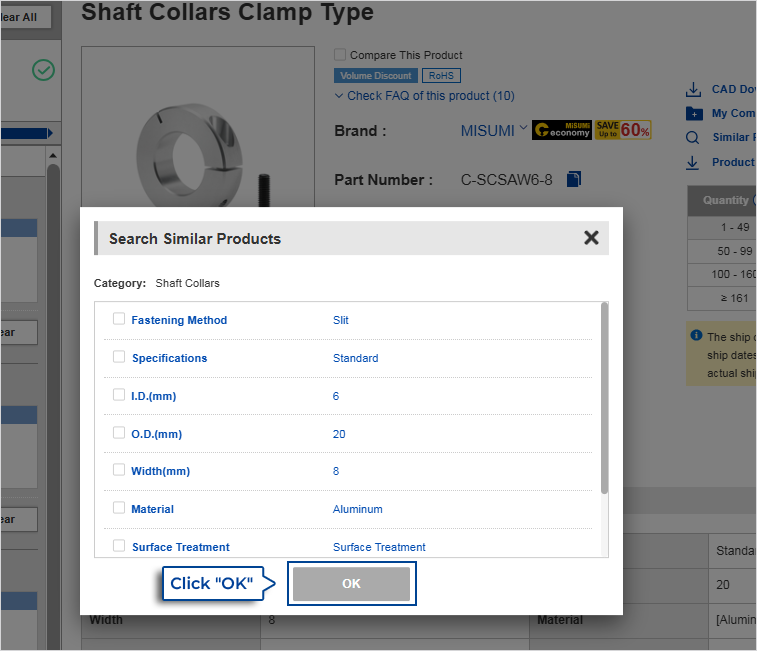Click the RoHS tag
Screen dimensions: 757x651
pyautogui.click(x=441, y=76)
